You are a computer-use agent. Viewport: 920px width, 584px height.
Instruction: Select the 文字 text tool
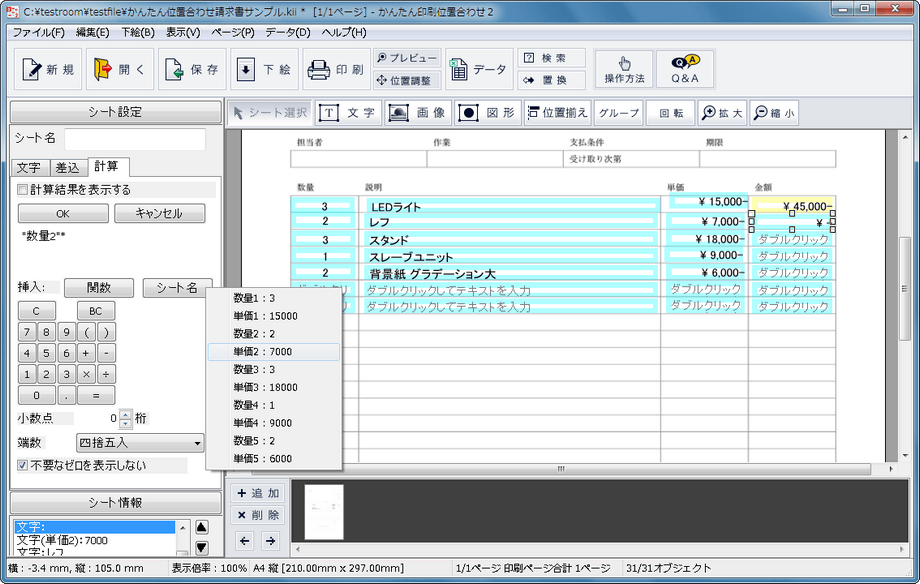pyautogui.click(x=349, y=113)
